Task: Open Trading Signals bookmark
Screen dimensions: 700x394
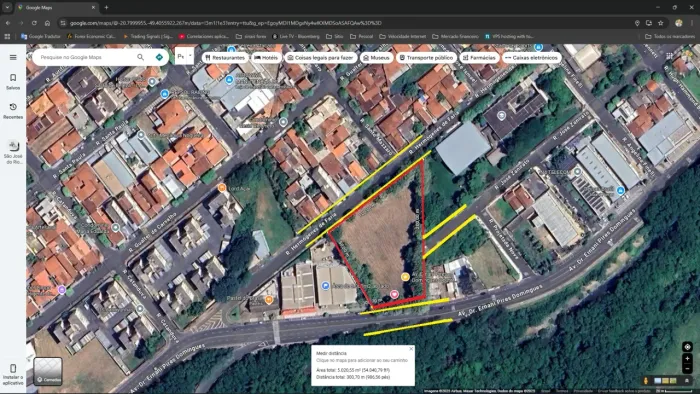Action: coord(148,37)
